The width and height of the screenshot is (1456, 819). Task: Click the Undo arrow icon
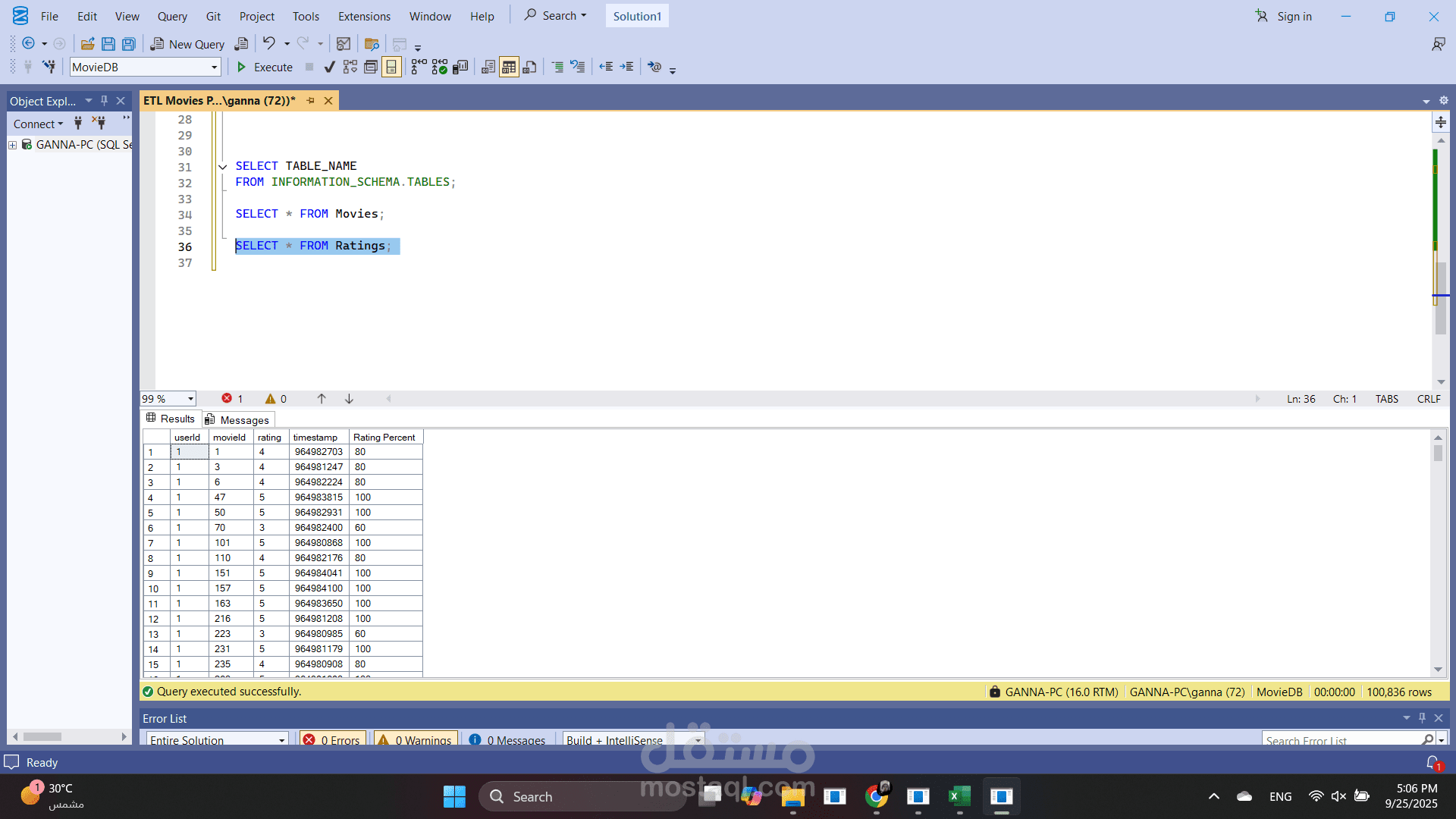[x=269, y=43]
